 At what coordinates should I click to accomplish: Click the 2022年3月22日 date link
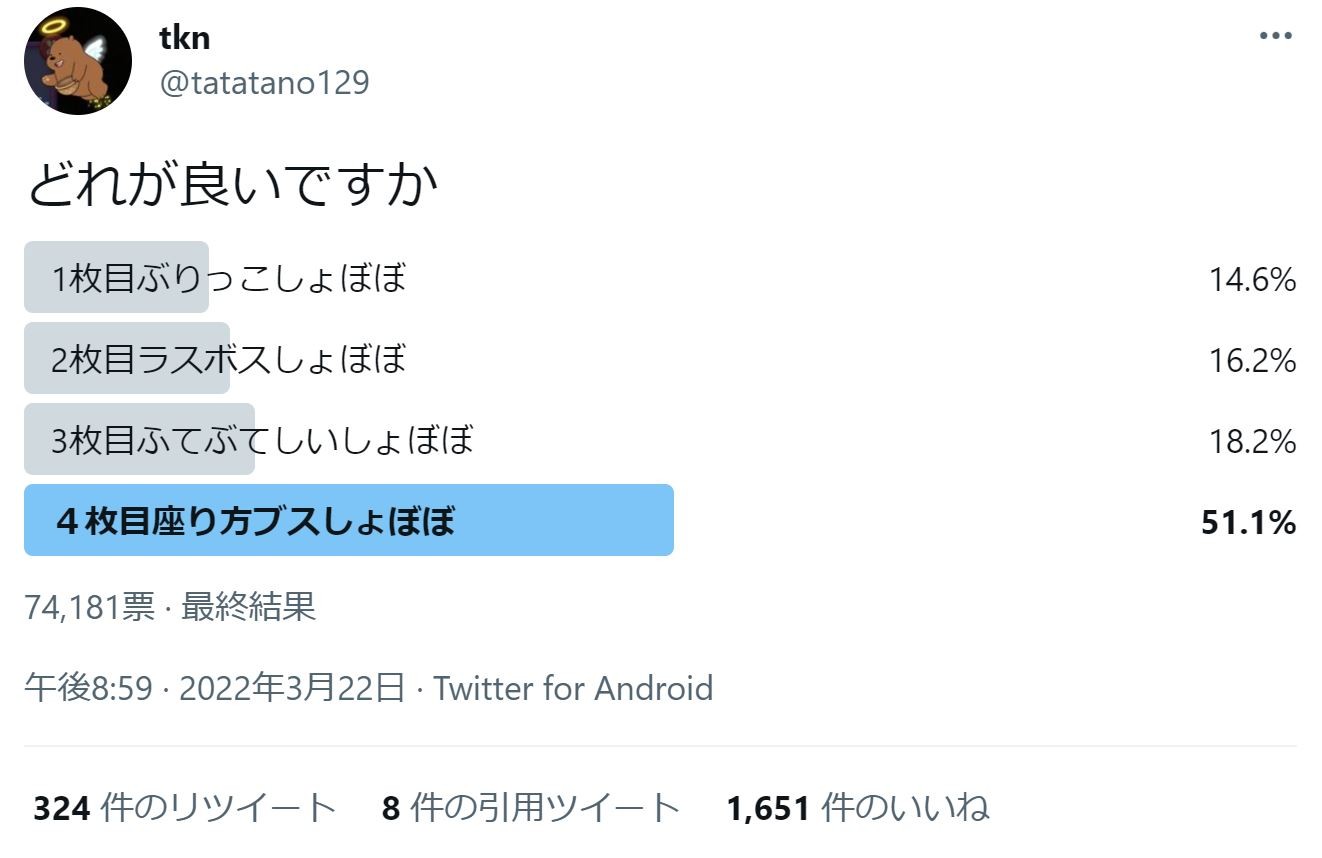coord(292,688)
